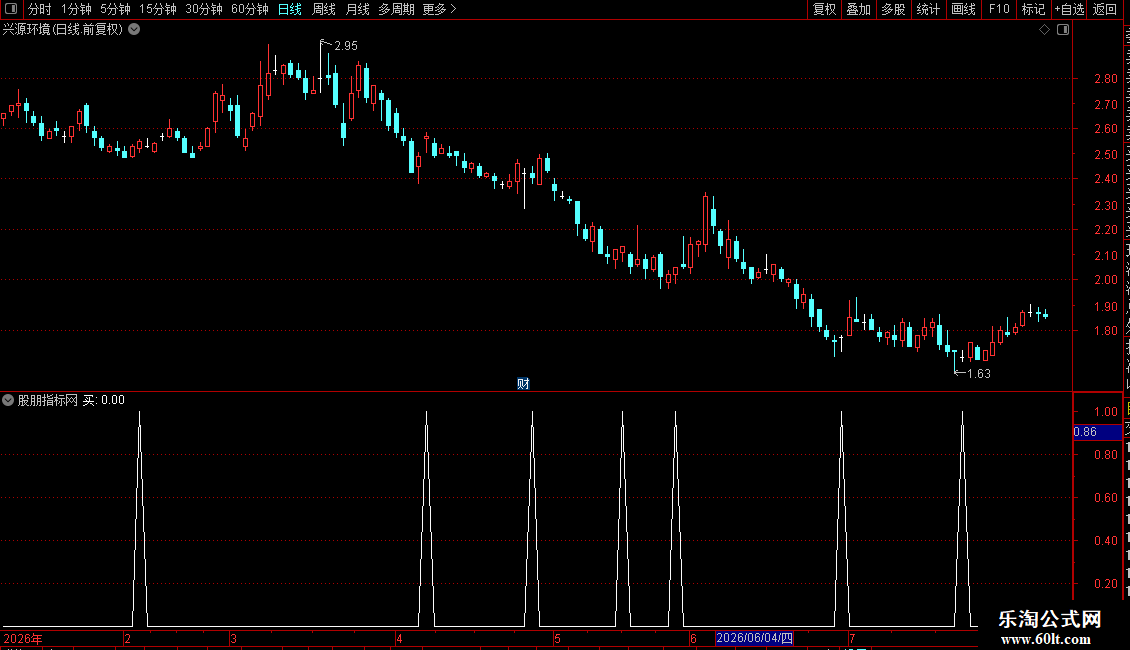Click the 2.80 price axis label

(1105, 79)
